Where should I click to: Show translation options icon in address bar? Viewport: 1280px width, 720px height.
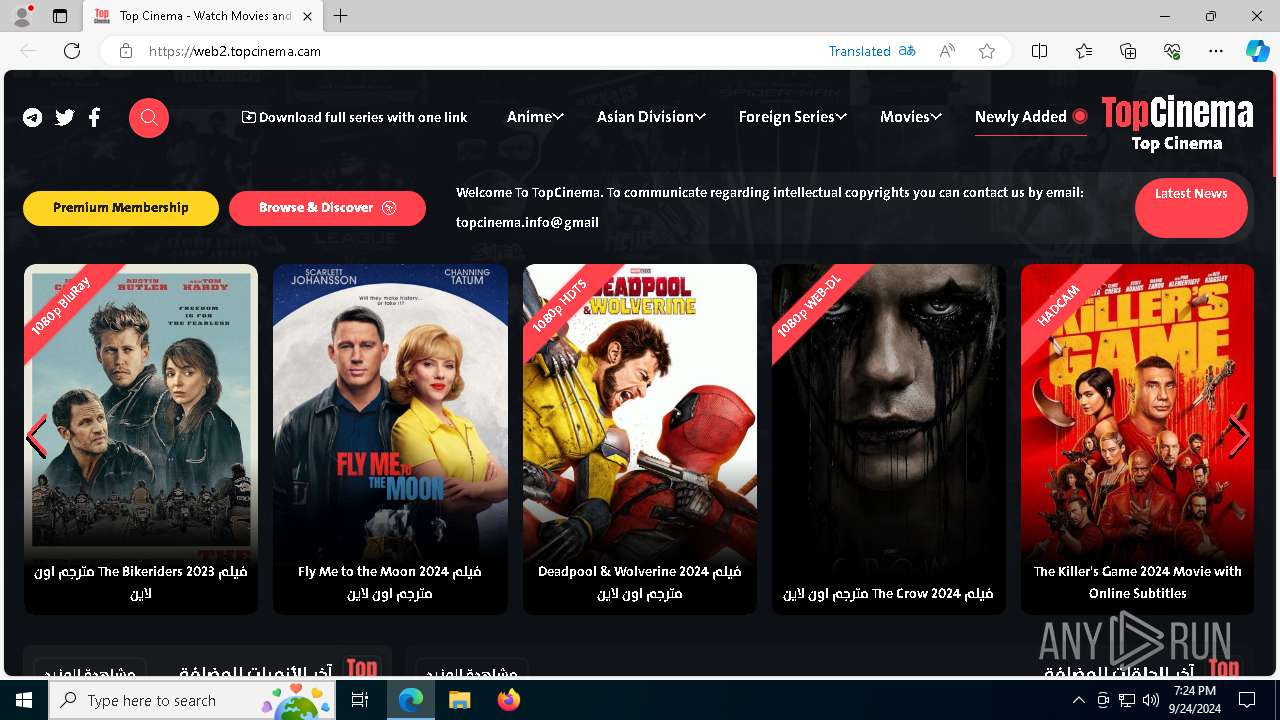pos(907,51)
